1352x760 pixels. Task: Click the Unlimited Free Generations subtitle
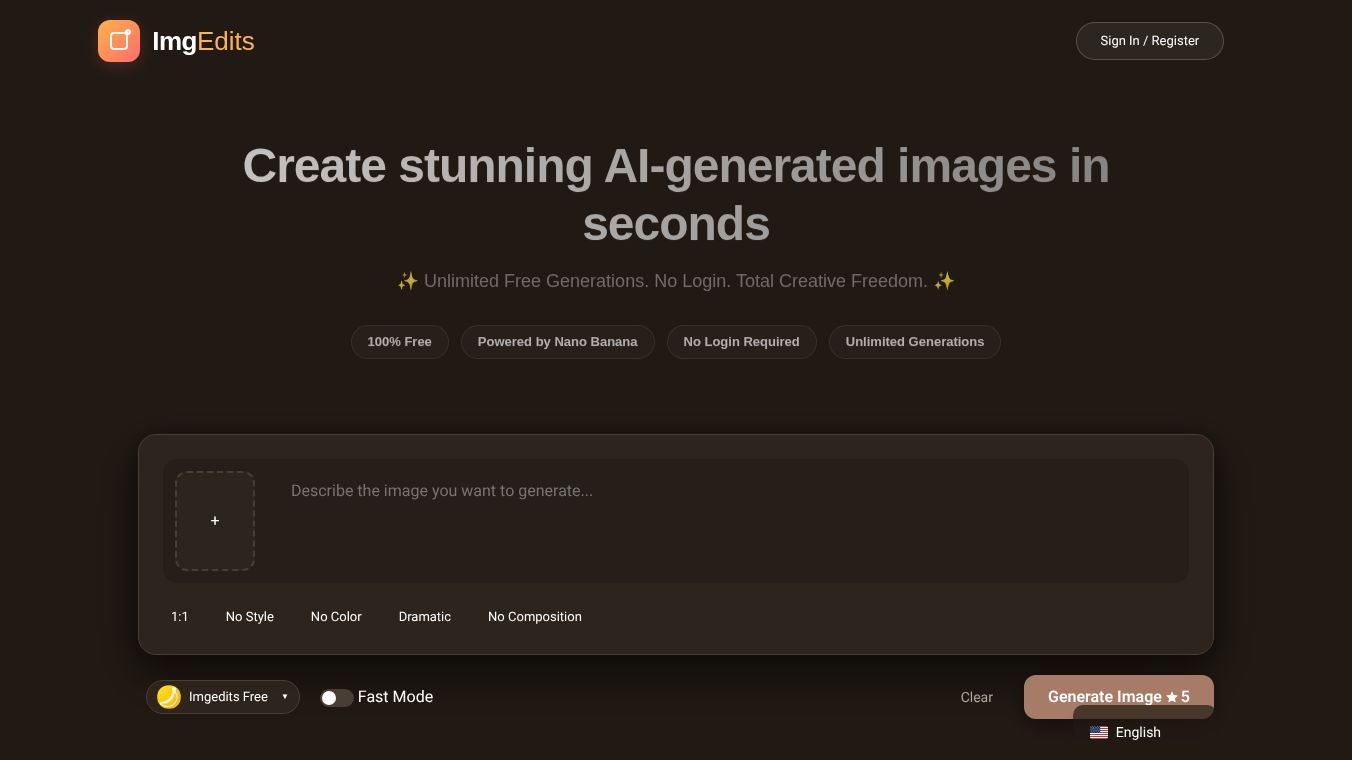[676, 281]
